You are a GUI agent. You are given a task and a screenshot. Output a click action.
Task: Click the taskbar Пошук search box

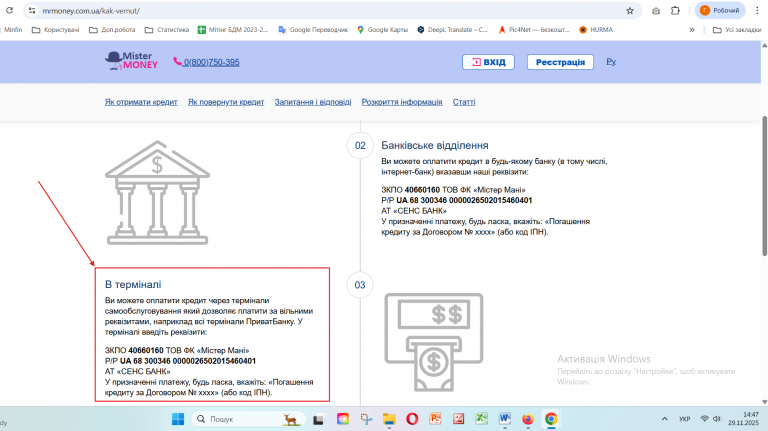[249, 419]
